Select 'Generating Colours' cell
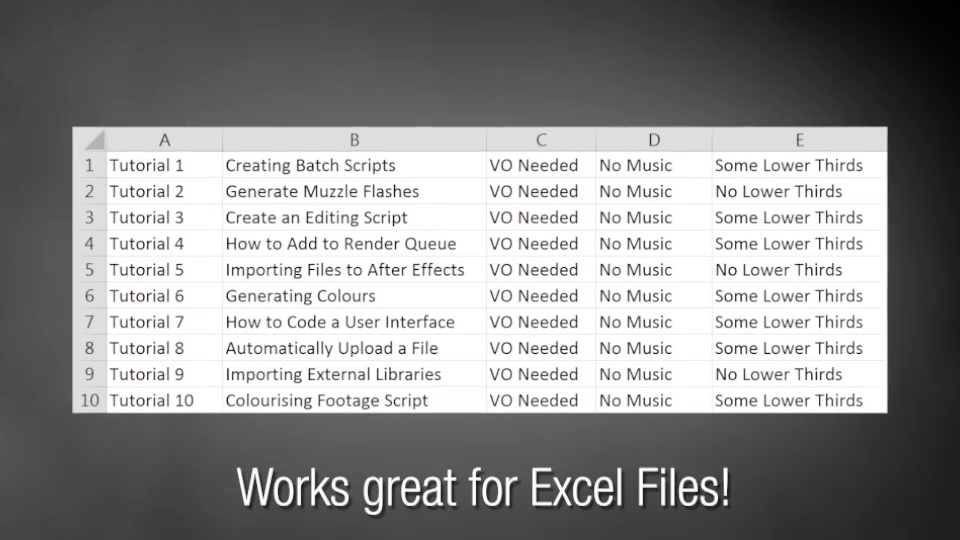 354,296
